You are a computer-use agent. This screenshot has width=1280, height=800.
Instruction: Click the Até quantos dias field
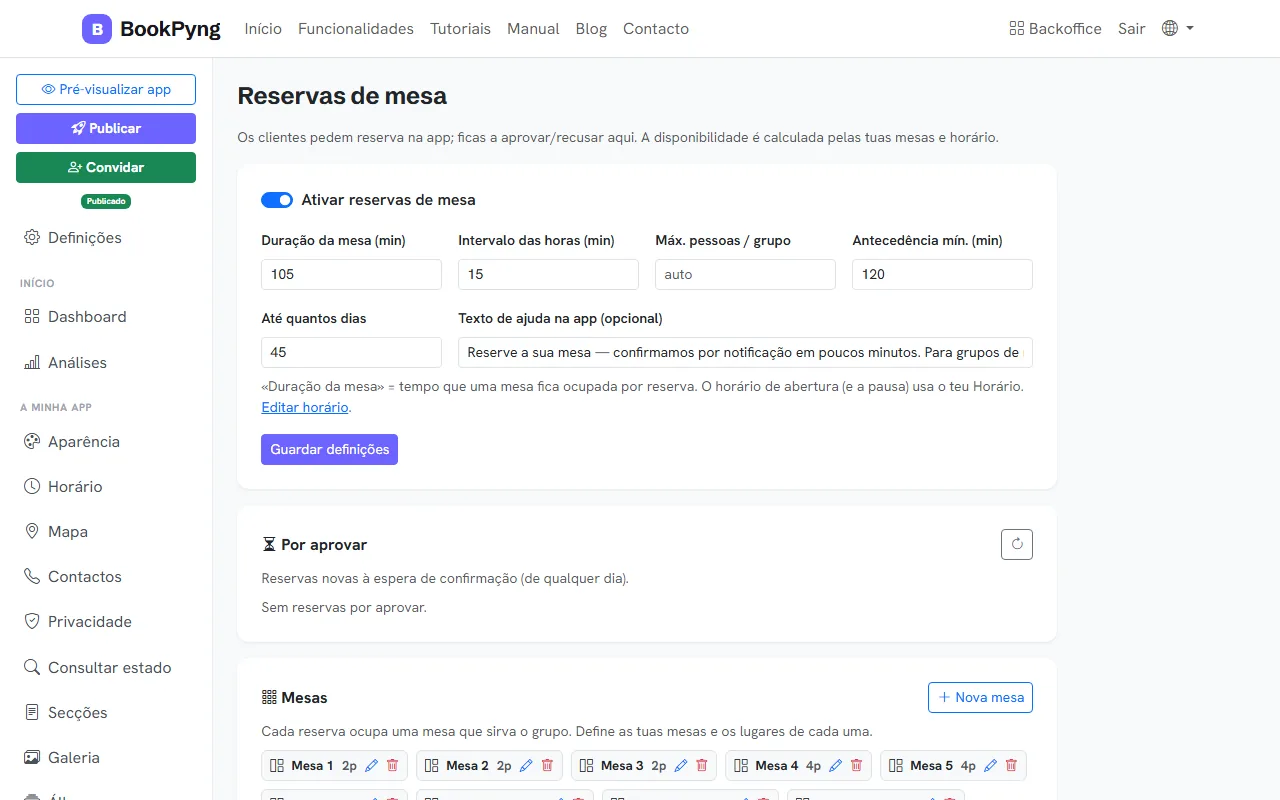pyautogui.click(x=351, y=352)
